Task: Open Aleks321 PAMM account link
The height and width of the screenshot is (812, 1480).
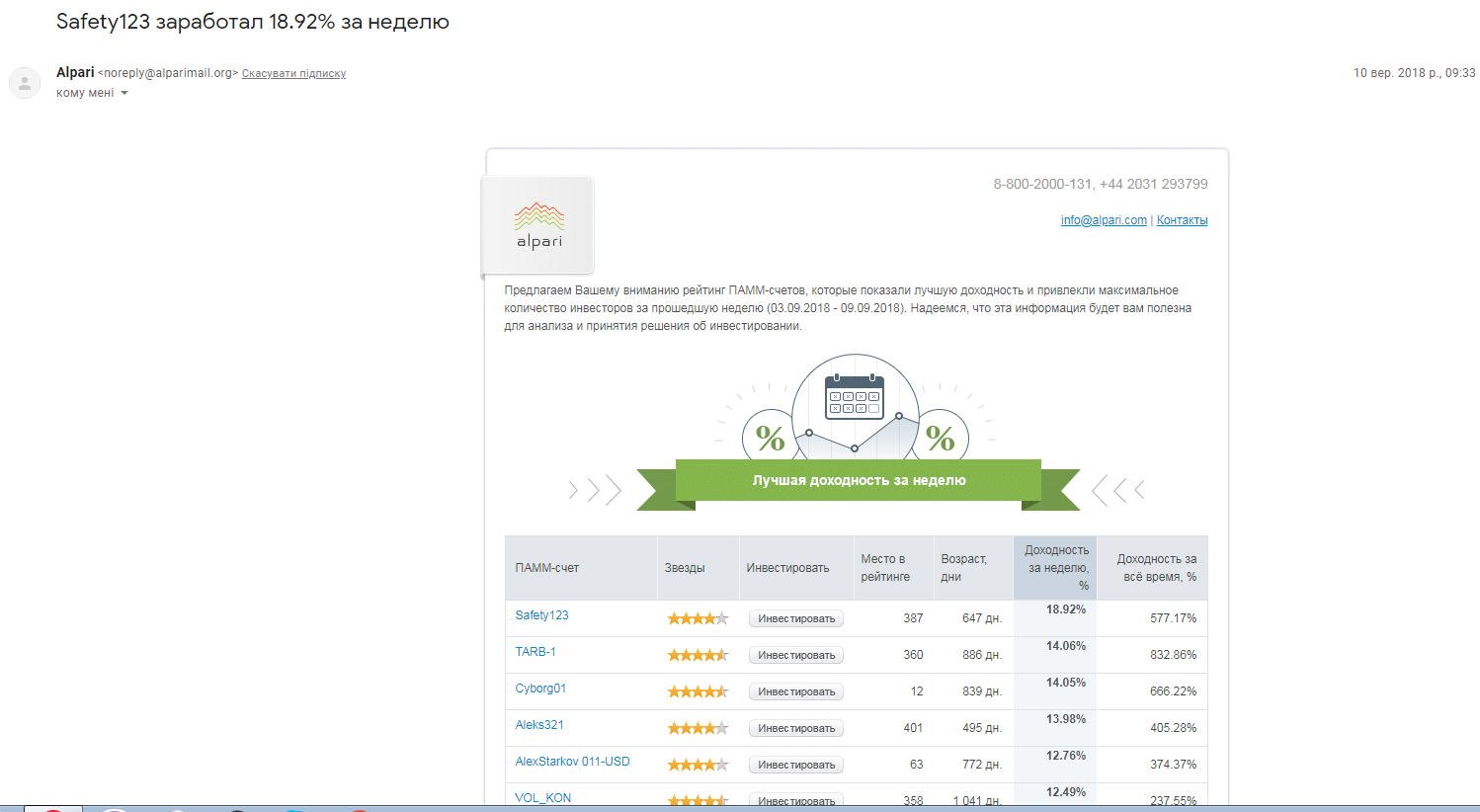Action: click(539, 725)
